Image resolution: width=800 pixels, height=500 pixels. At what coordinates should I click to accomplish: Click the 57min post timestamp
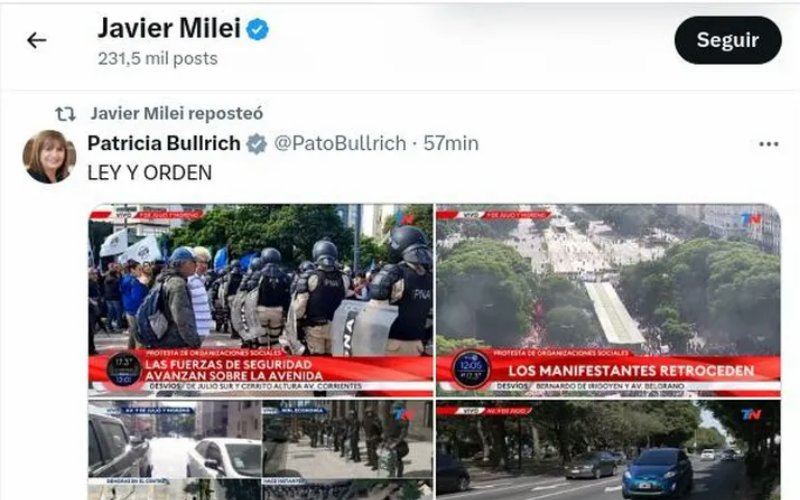click(x=451, y=143)
